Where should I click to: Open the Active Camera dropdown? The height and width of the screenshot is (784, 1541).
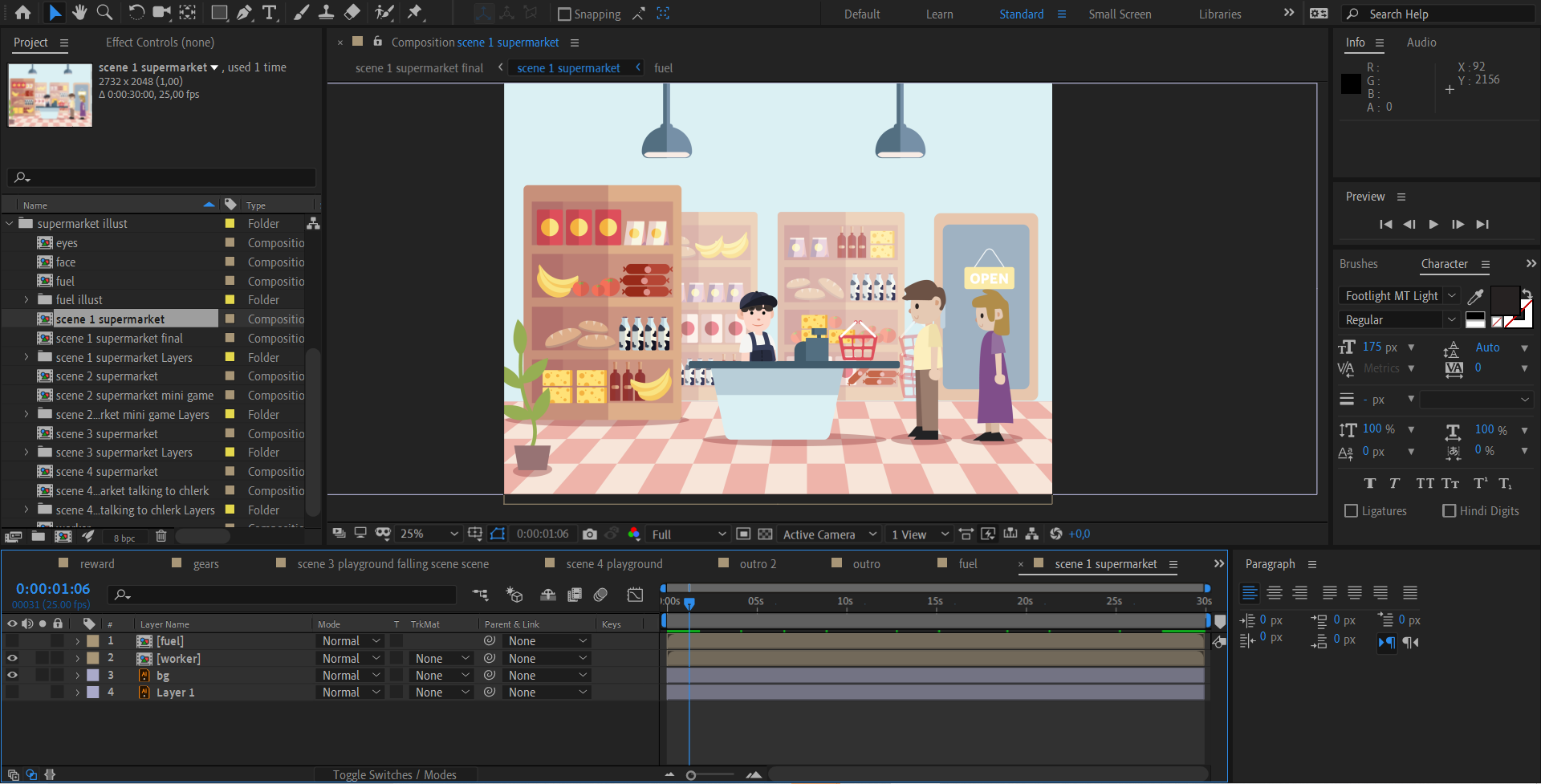pos(830,534)
